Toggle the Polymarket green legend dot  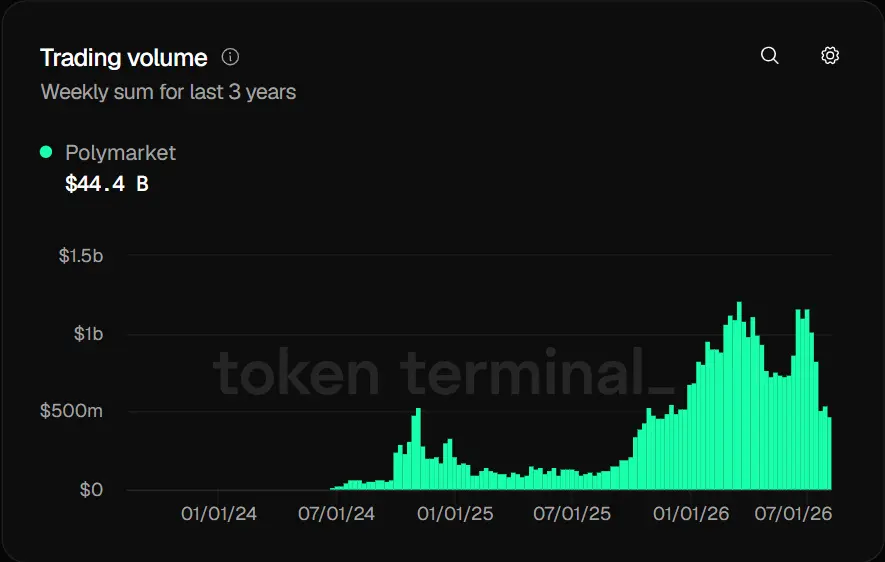[46, 152]
